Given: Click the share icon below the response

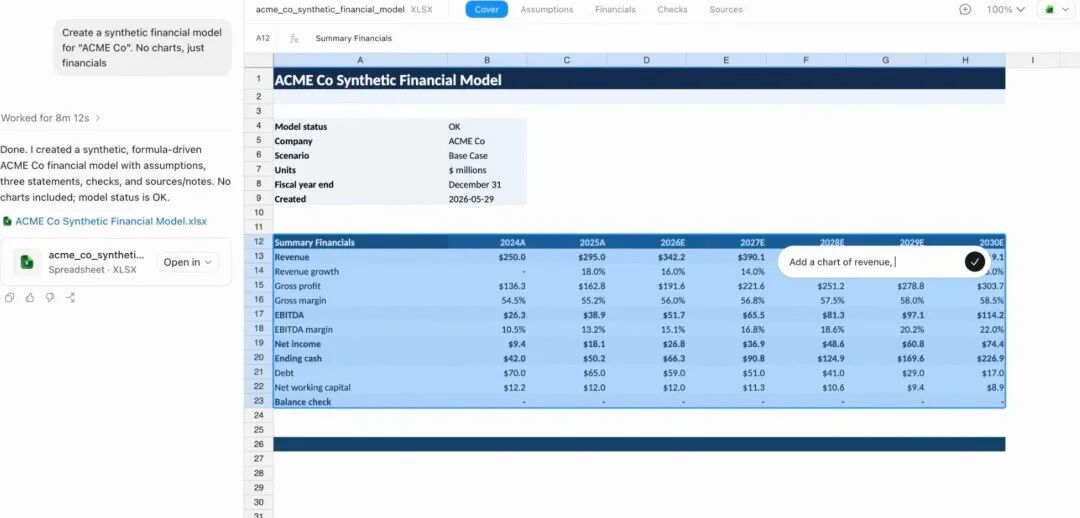Looking at the screenshot, I should click(x=70, y=298).
